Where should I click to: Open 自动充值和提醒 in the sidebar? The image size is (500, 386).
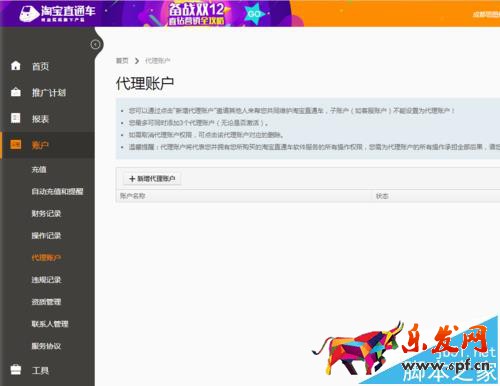pyautogui.click(x=57, y=191)
